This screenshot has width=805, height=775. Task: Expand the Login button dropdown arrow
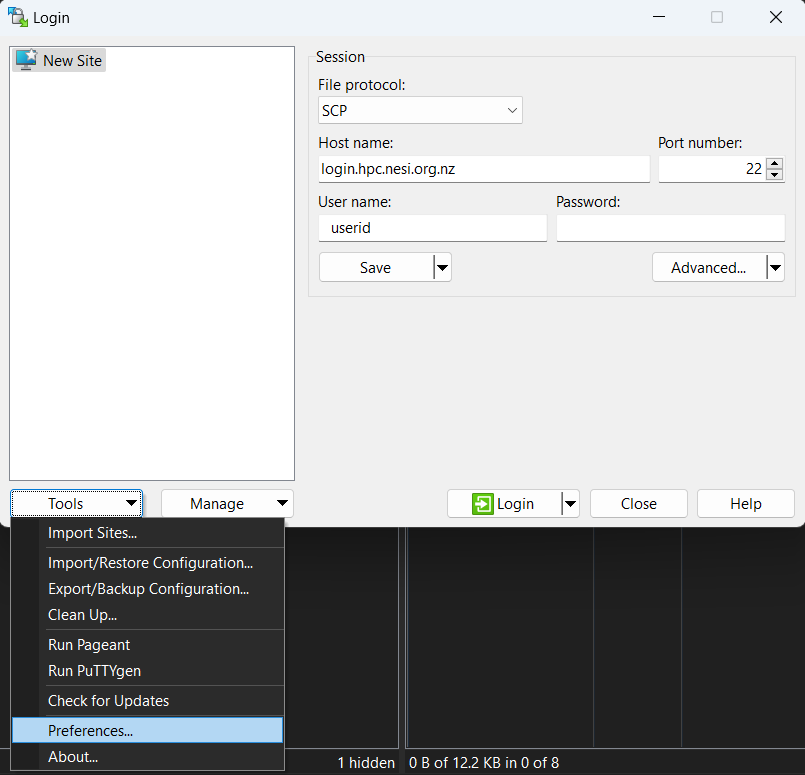[568, 503]
